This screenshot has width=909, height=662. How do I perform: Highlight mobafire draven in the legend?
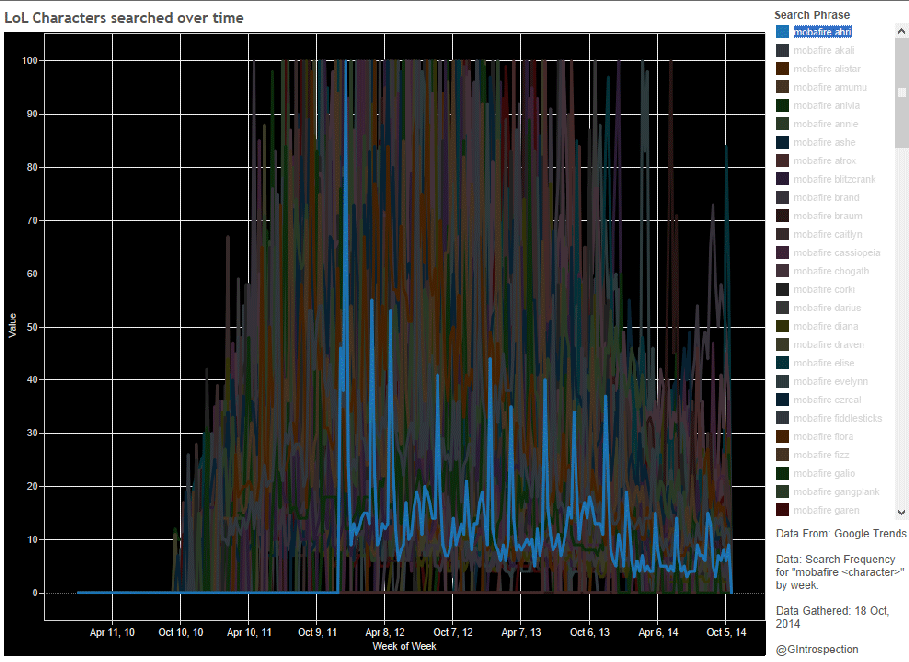click(x=827, y=345)
